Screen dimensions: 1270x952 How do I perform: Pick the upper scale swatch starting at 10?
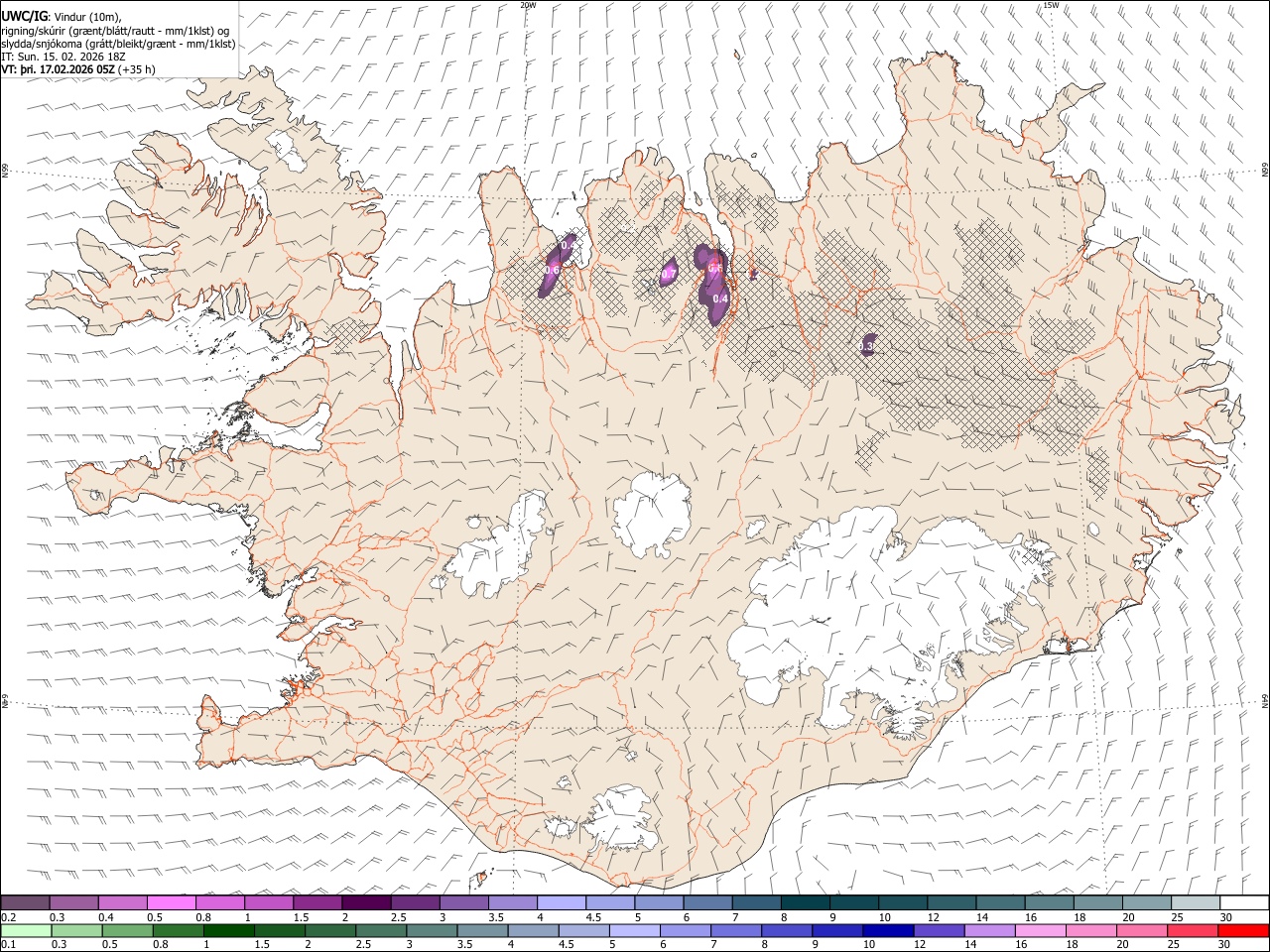[x=902, y=902]
